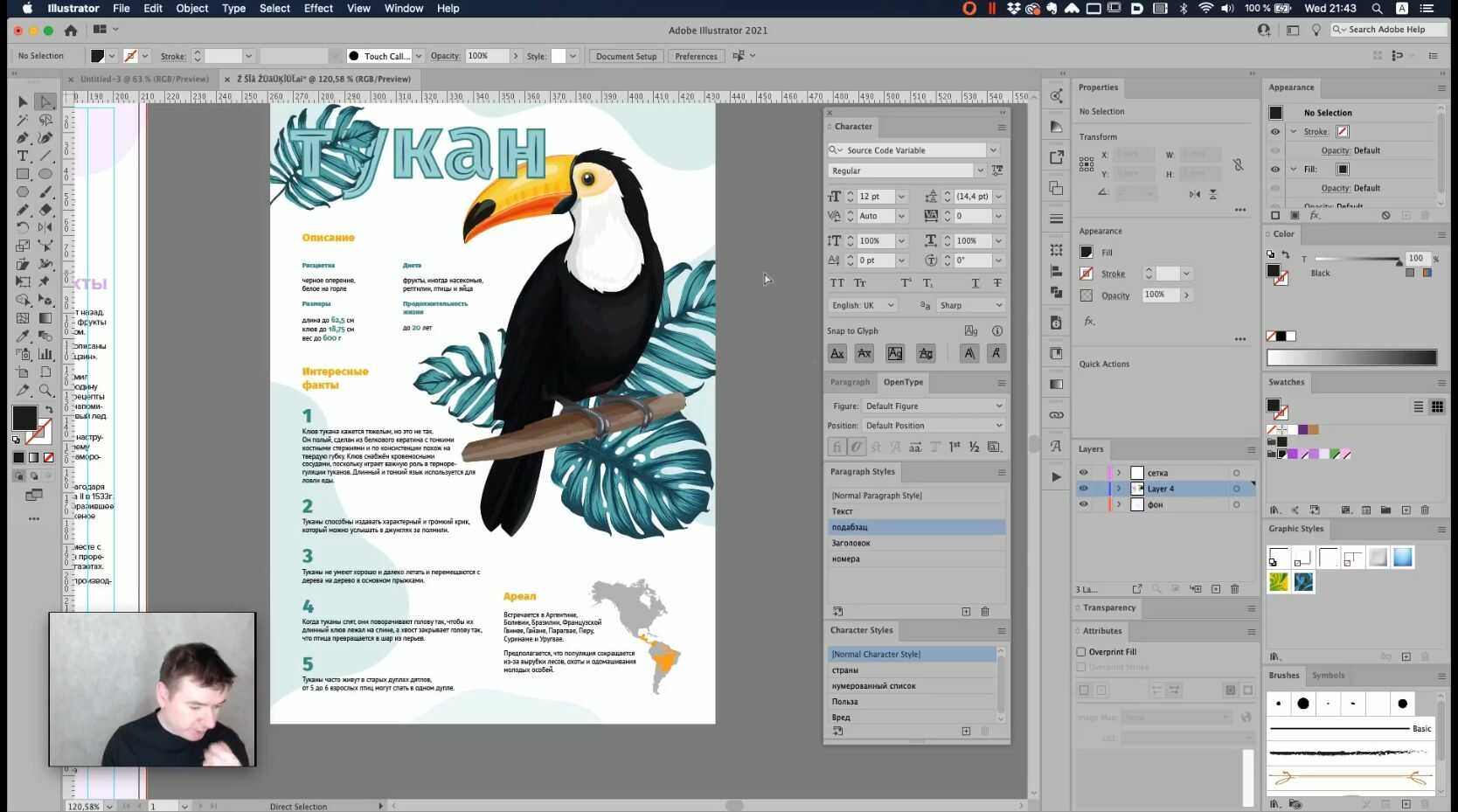Delete selected layer with trash icon
This screenshot has width=1458, height=812.
point(1235,589)
